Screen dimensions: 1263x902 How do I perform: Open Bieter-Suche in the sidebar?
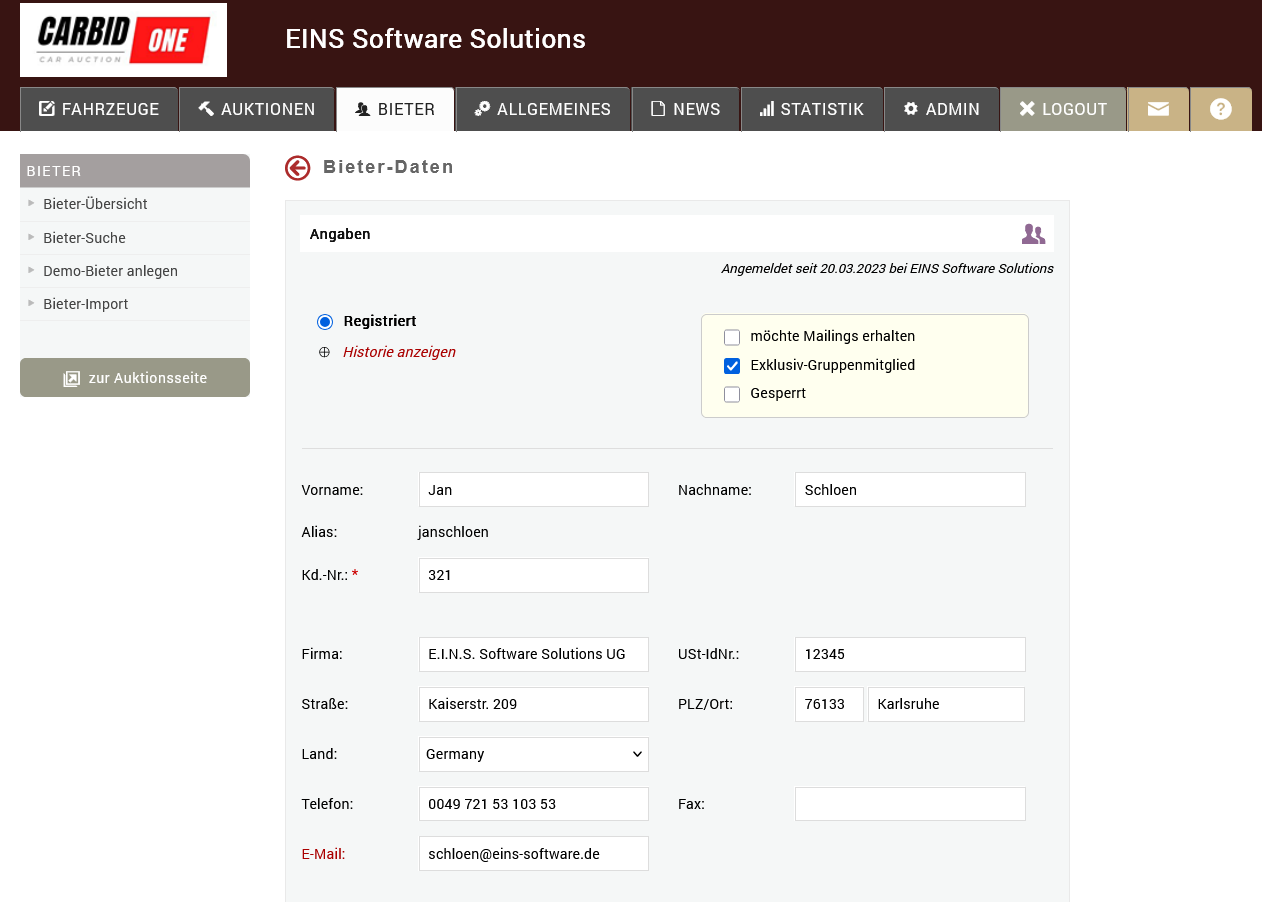click(x=84, y=238)
